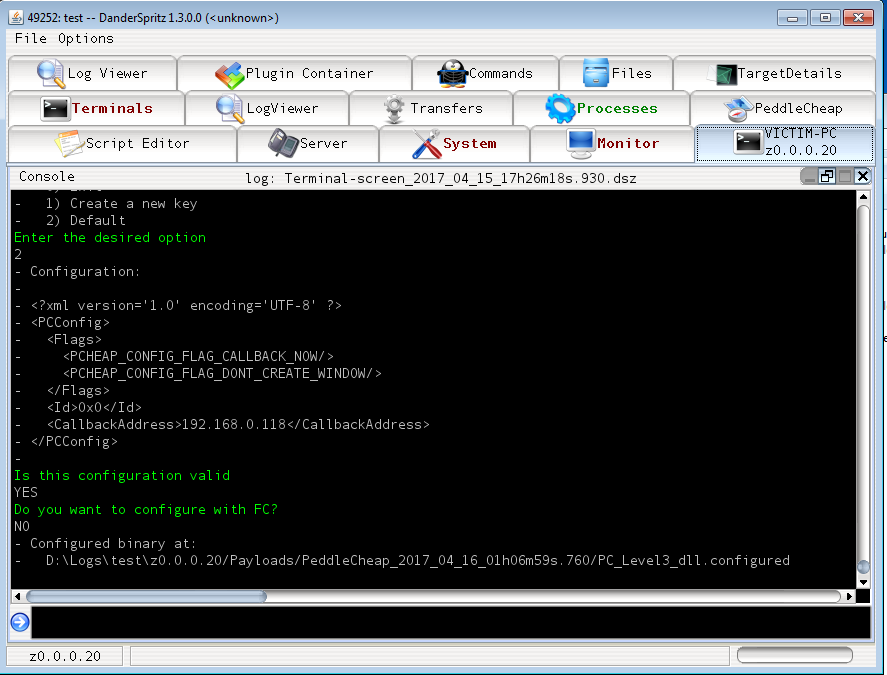Click the CallbackAddress 192.168.0.118 line
Image resolution: width=887 pixels, height=675 pixels.
[x=238, y=424]
